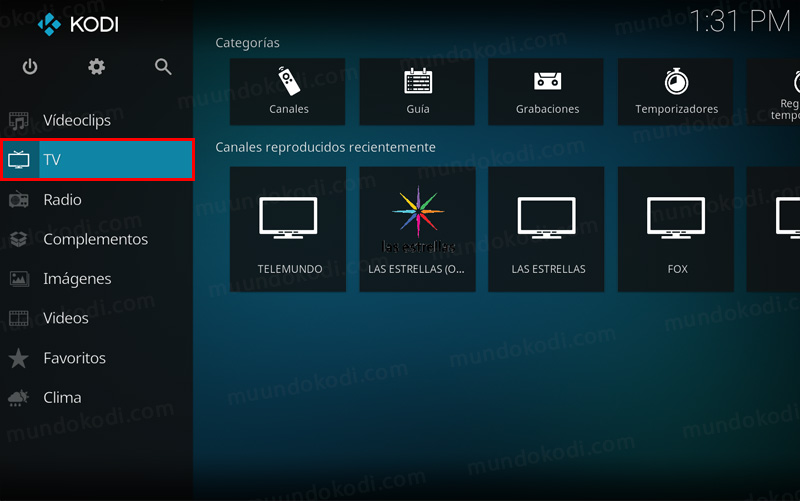Click the Grabaciones cassette icon
The height and width of the screenshot is (501, 800).
(x=547, y=81)
